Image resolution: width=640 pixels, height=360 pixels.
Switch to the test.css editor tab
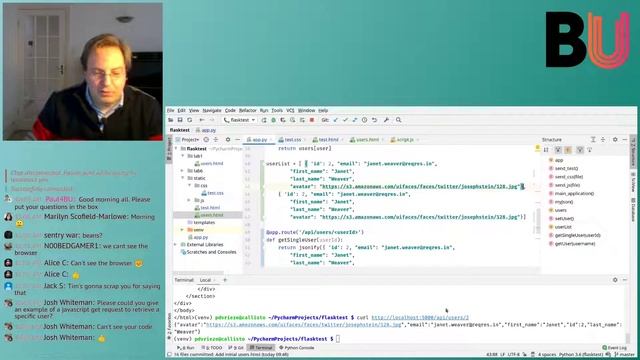[x=290, y=140]
